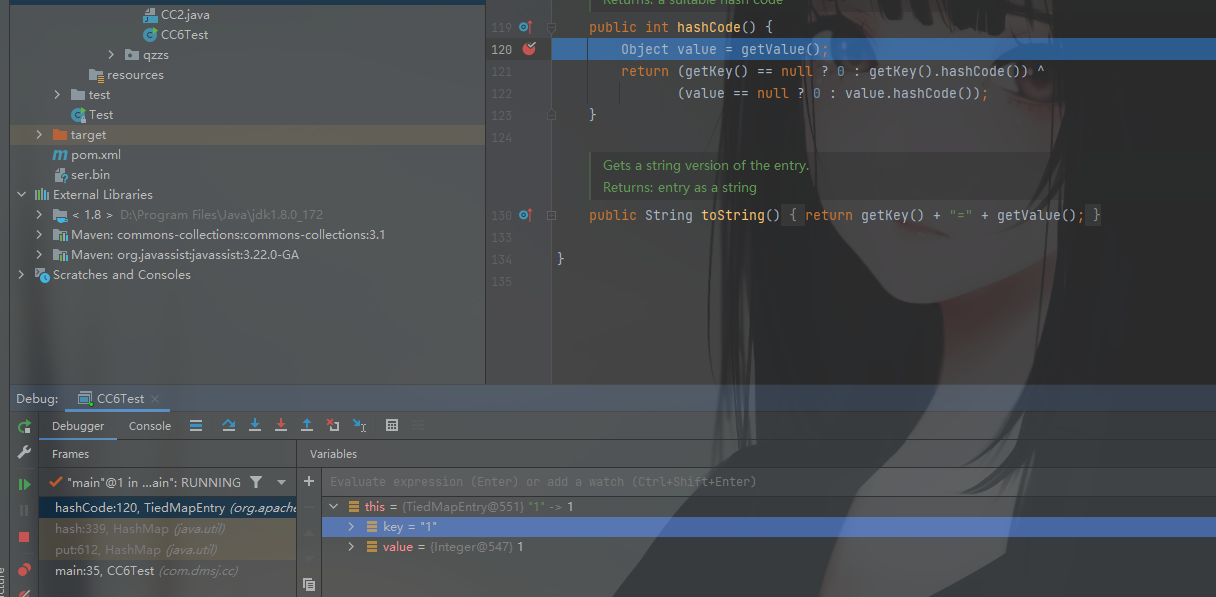Click the Step Out icon

307,425
